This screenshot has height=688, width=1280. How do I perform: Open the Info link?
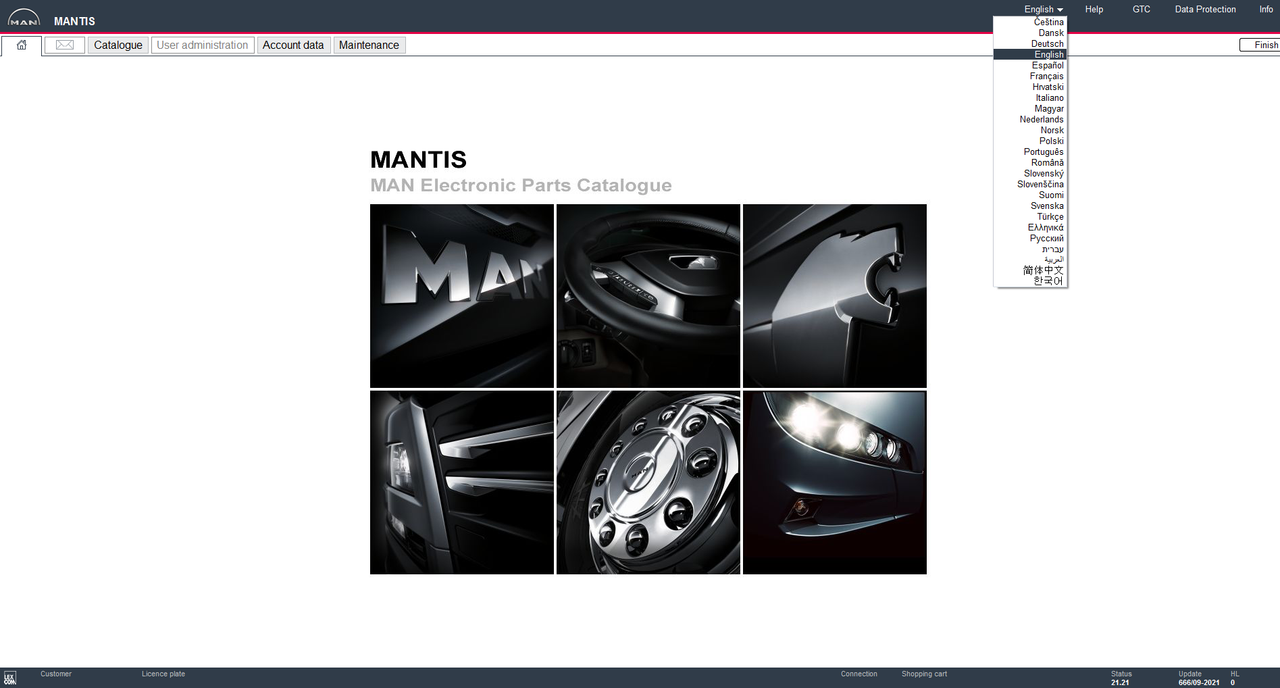[1266, 9]
